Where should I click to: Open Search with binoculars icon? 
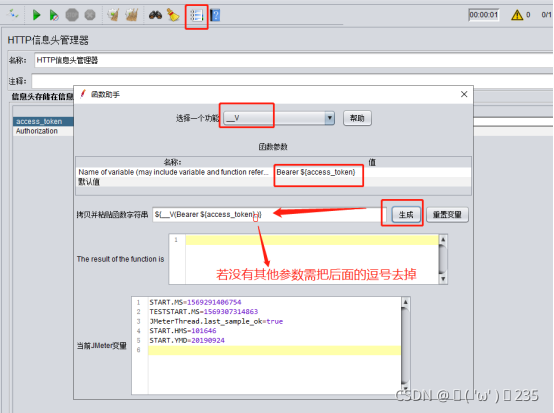(x=155, y=15)
